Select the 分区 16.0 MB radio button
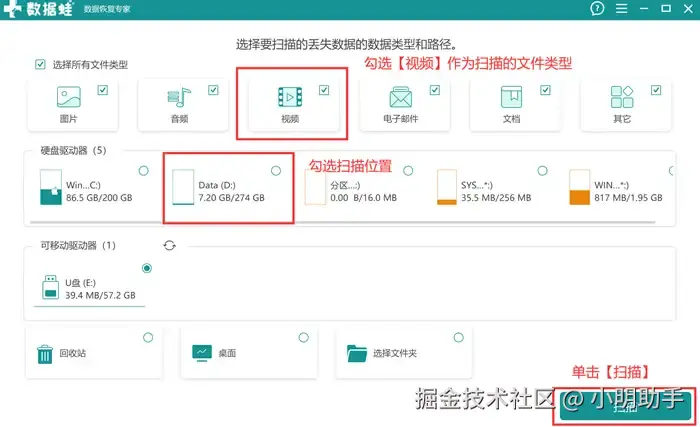Image resolution: width=700 pixels, height=427 pixels. coord(408,171)
